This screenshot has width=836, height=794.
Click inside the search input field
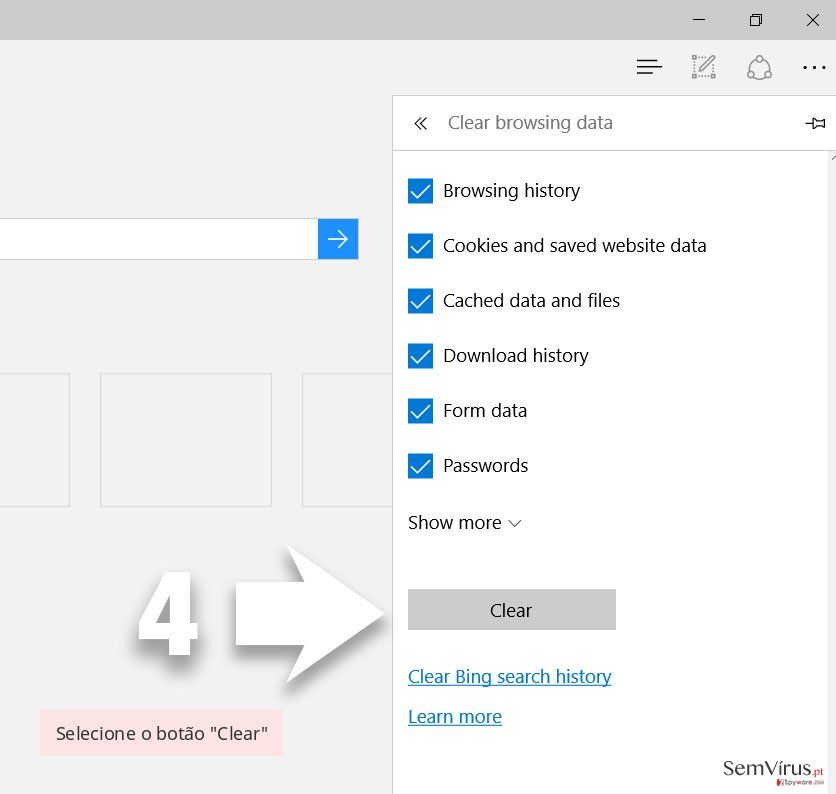click(x=159, y=239)
